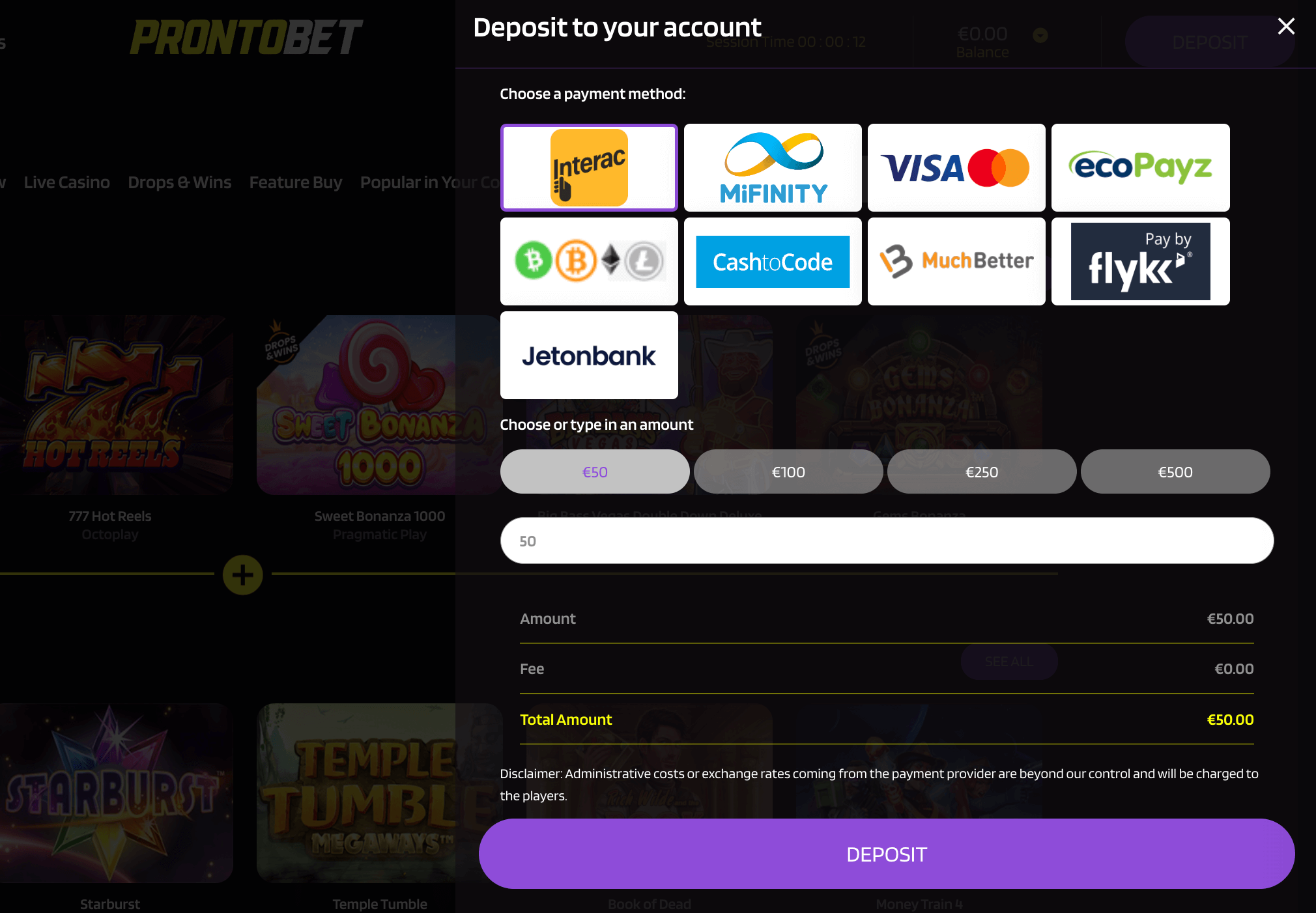Select the cryptocurrency payment option

(x=589, y=261)
